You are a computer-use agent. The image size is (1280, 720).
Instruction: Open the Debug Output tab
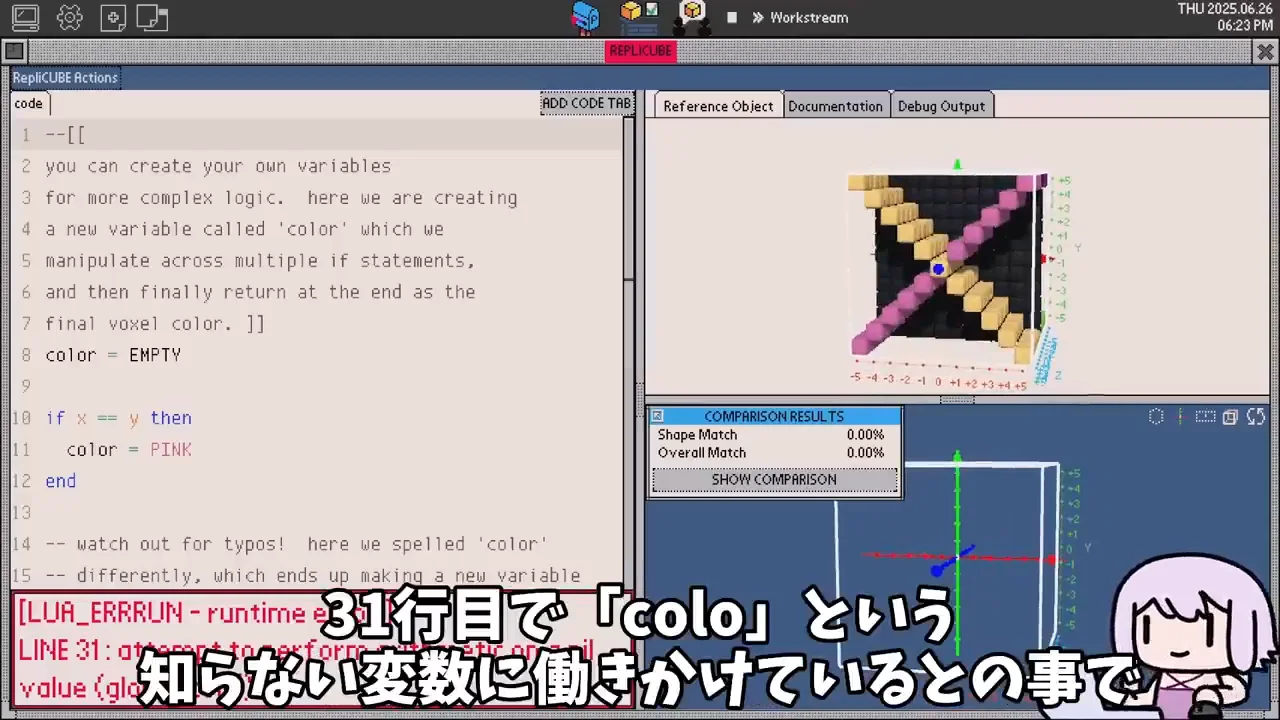point(941,106)
